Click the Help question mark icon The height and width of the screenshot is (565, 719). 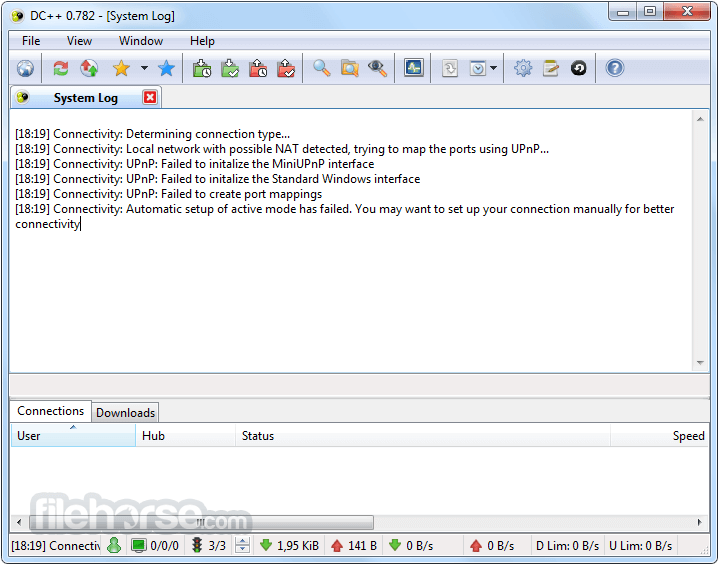pos(614,69)
